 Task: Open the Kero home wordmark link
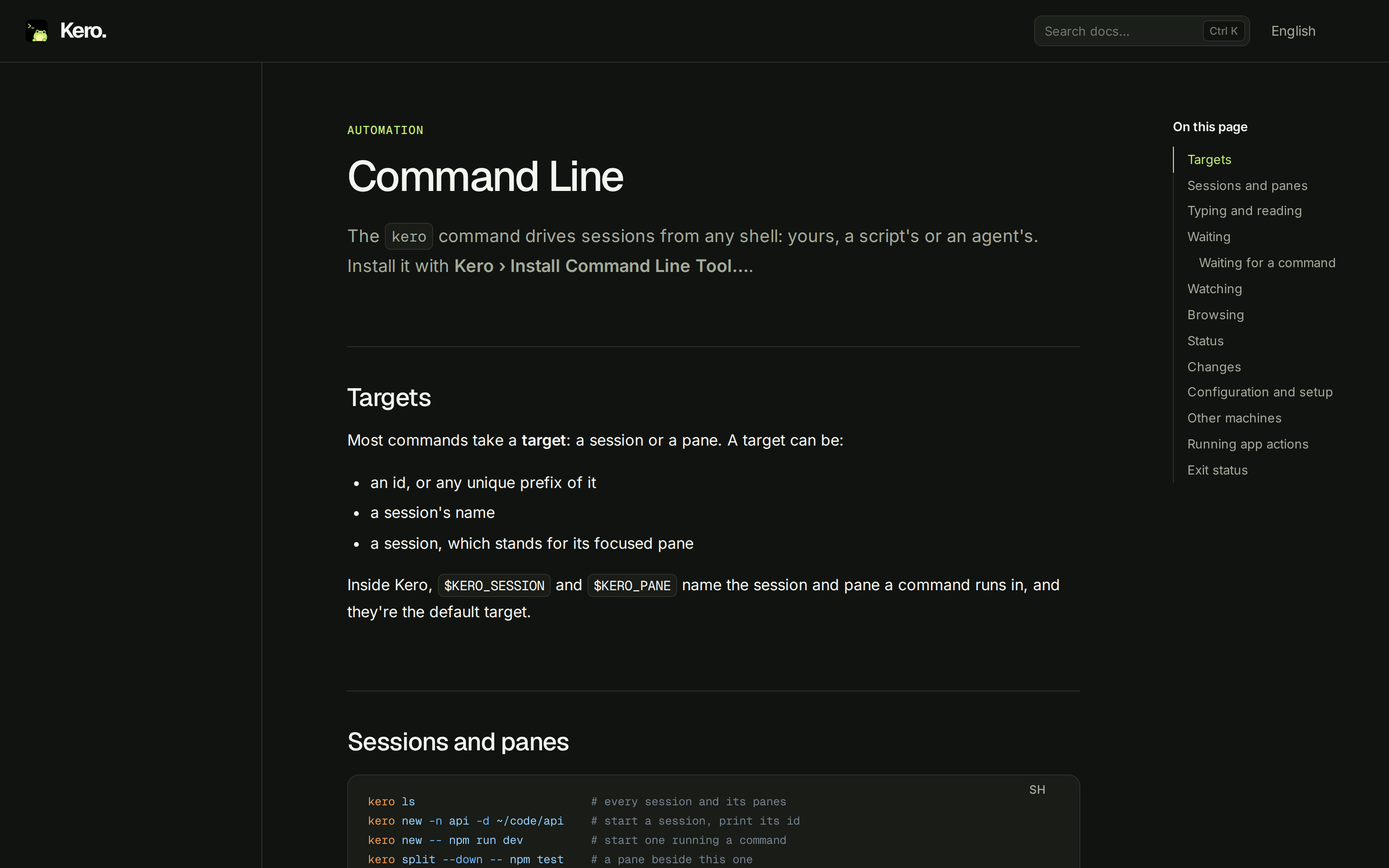click(x=83, y=31)
